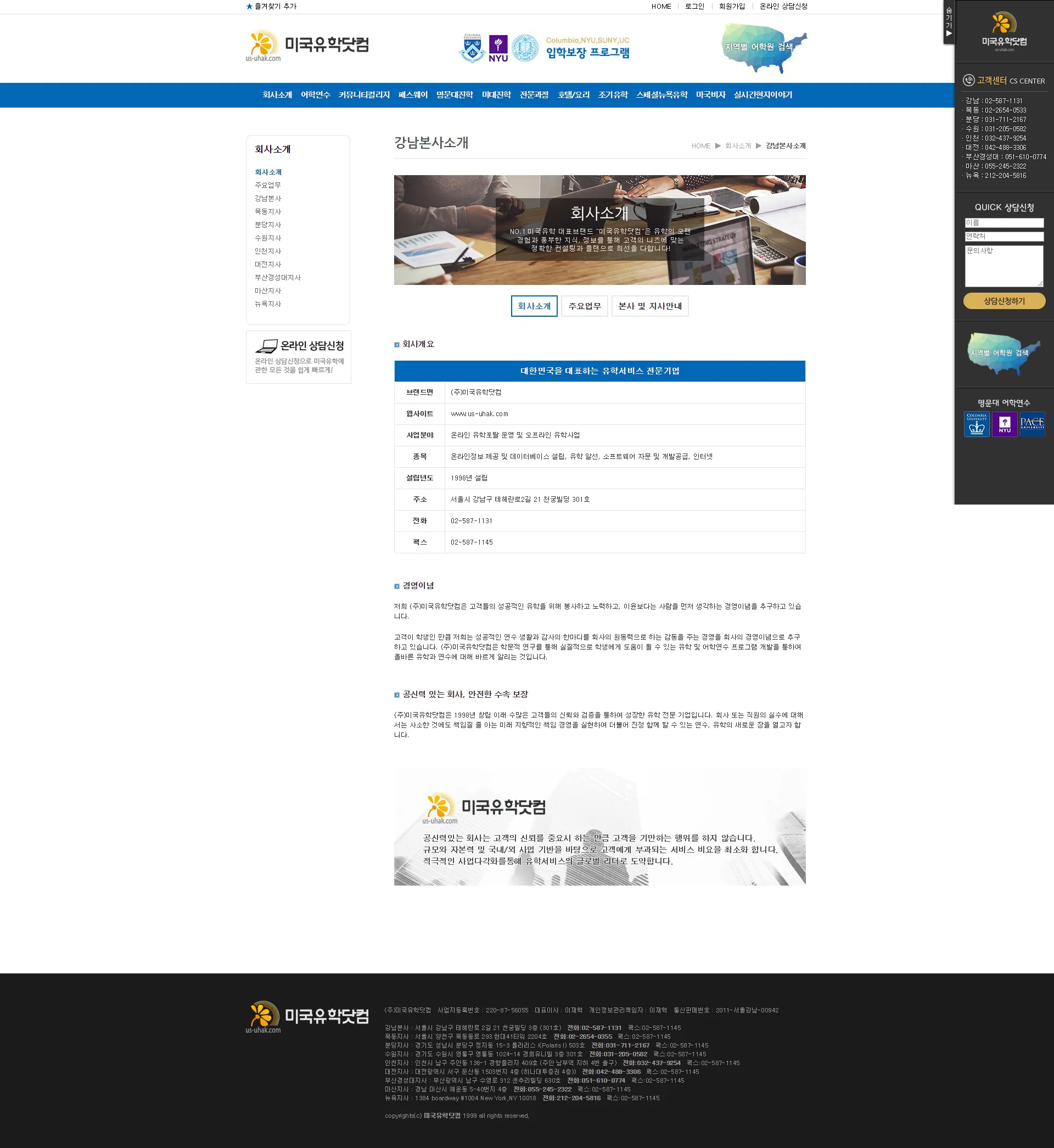Click highlighted 회사소개 sidebar link
Viewport: 1054px width, 1148px height.
click(x=268, y=172)
